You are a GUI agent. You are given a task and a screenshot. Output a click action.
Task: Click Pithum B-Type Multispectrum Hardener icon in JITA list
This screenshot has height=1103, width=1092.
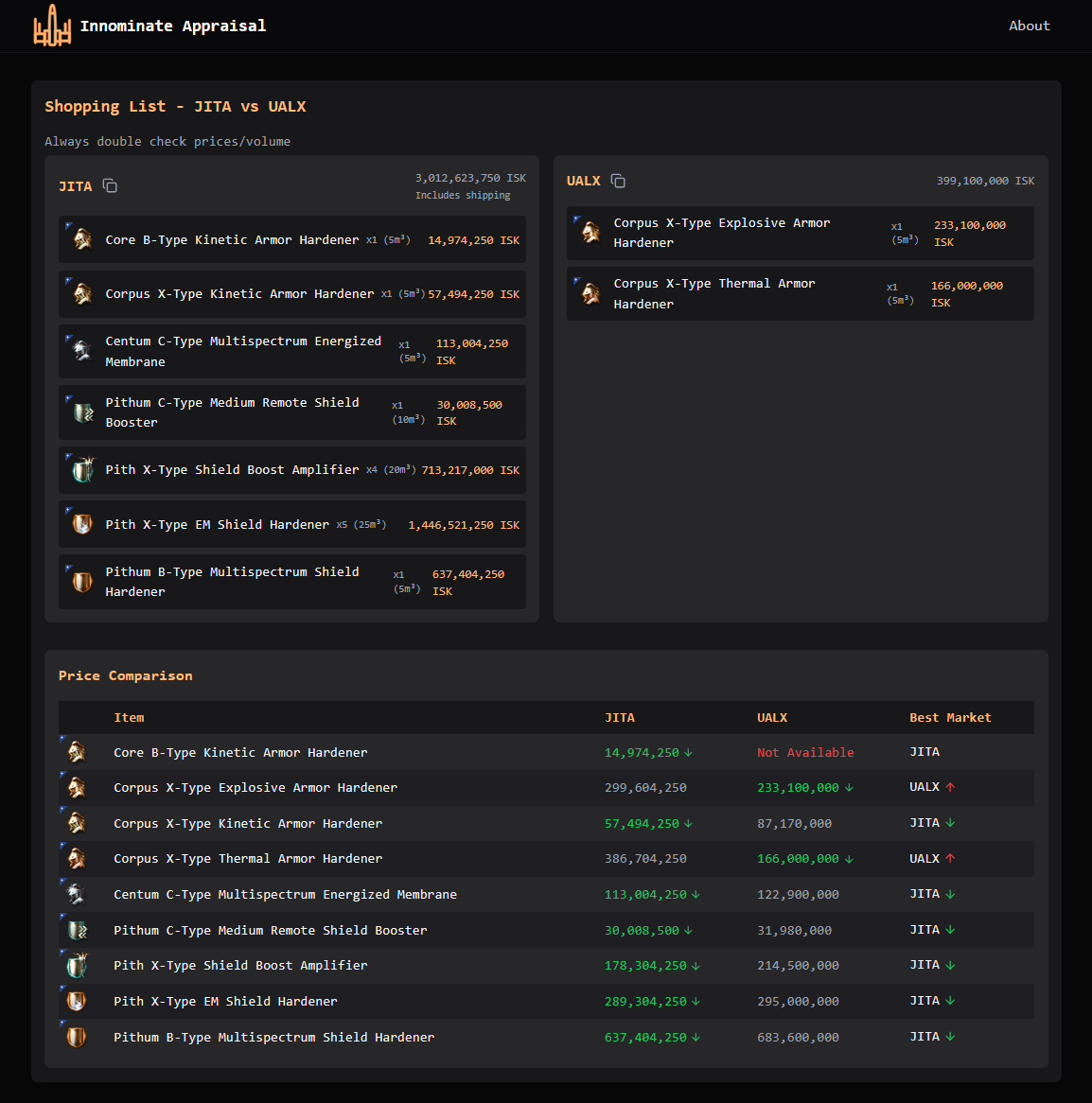tap(82, 582)
